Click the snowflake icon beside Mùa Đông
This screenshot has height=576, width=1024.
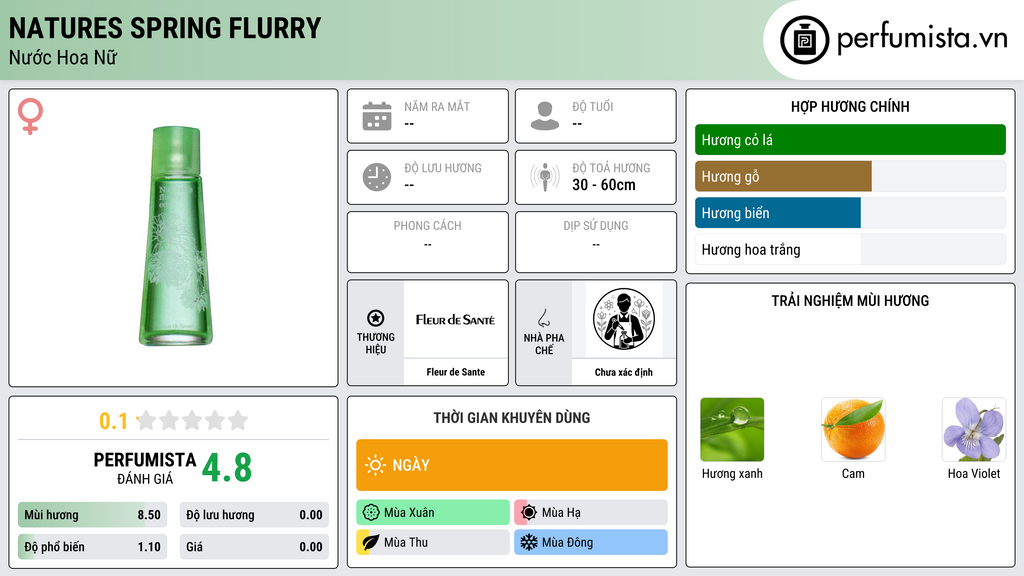(x=529, y=542)
